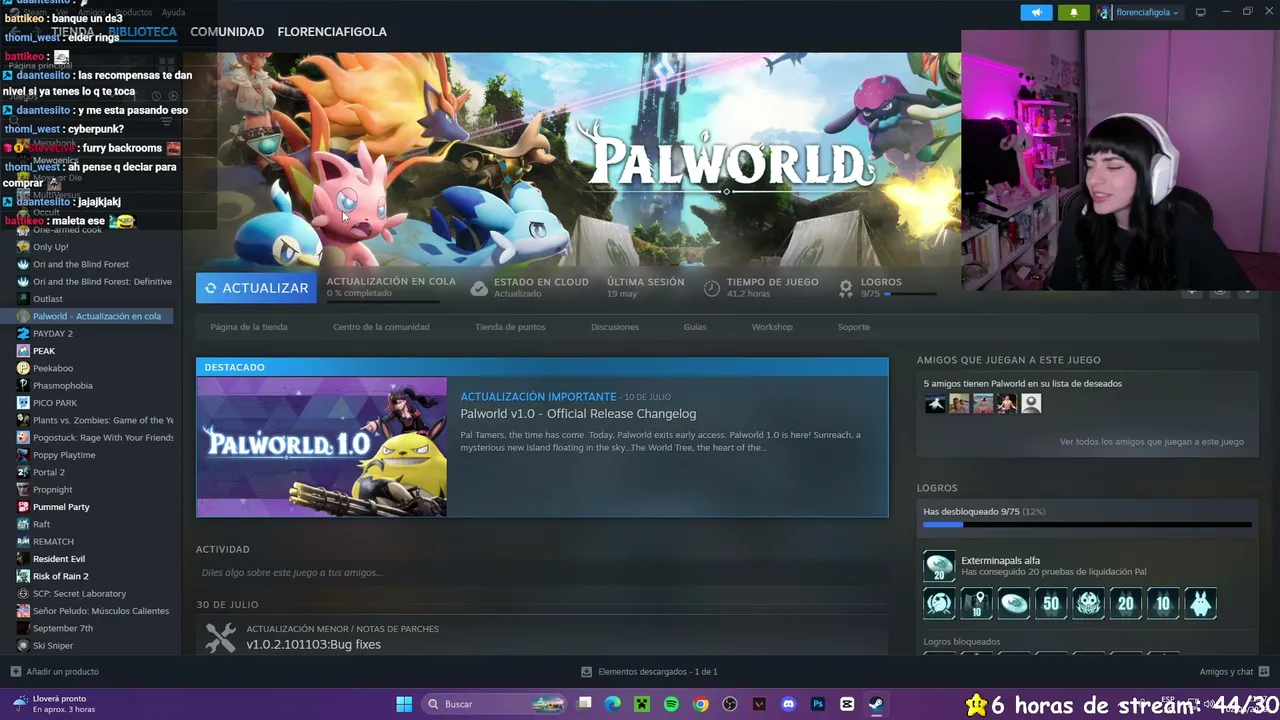
Task: Click the activity text field 'Diles algo sobre este juego'
Action: (542, 573)
